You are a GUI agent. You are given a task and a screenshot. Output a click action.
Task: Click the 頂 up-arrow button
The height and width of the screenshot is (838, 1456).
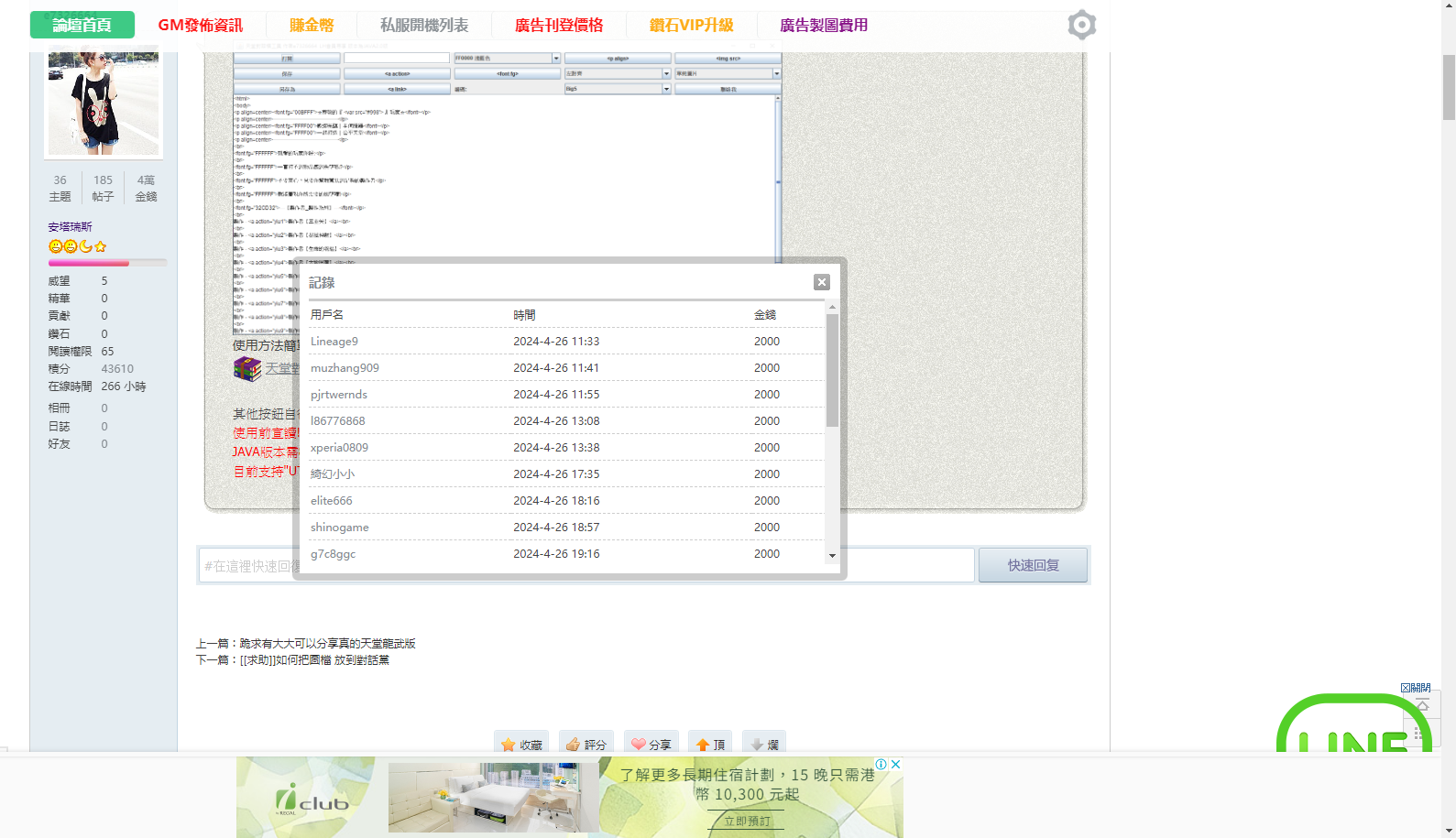(710, 744)
